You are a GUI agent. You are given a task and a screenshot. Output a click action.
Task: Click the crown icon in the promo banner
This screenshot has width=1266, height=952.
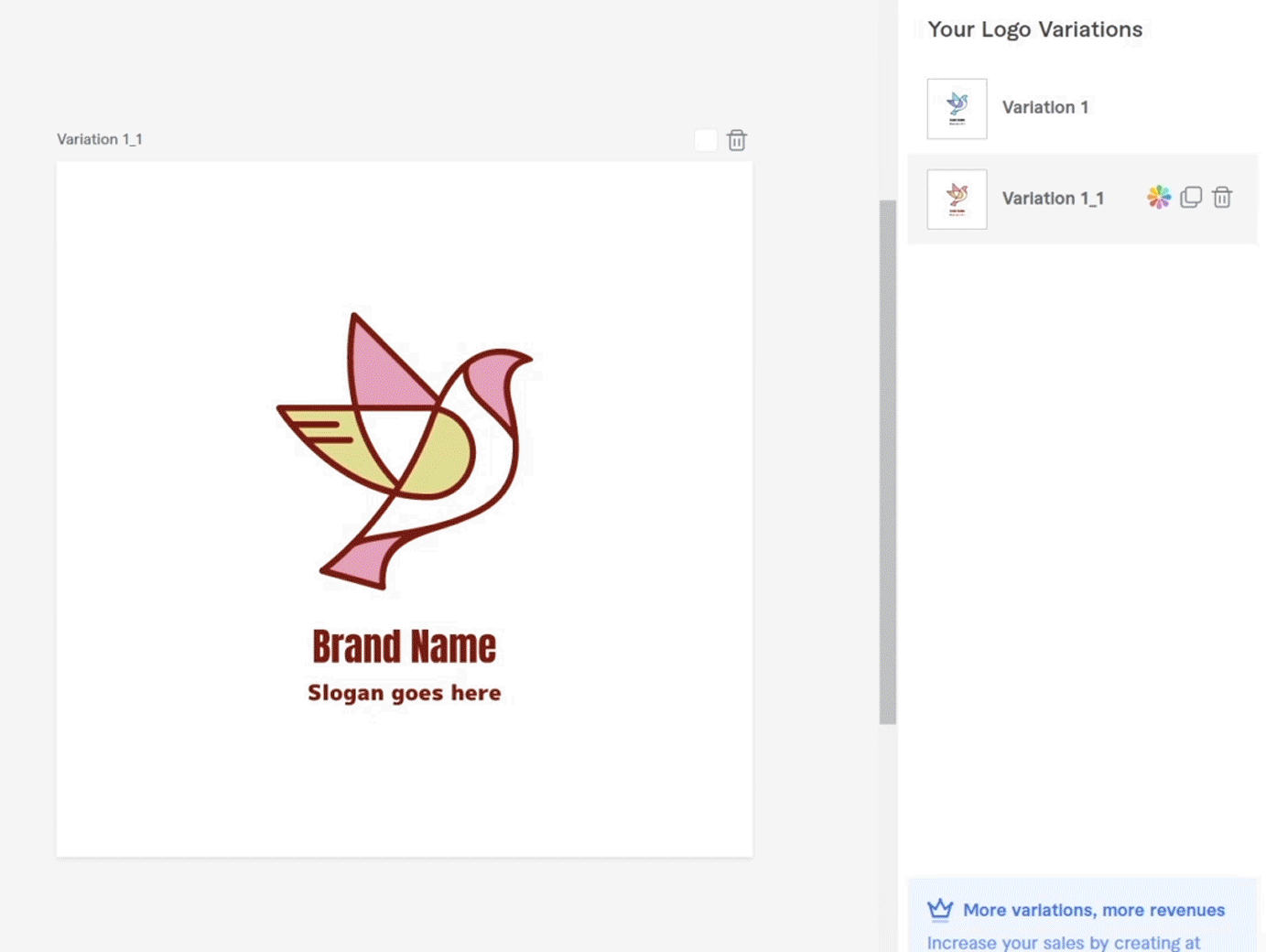(940, 909)
